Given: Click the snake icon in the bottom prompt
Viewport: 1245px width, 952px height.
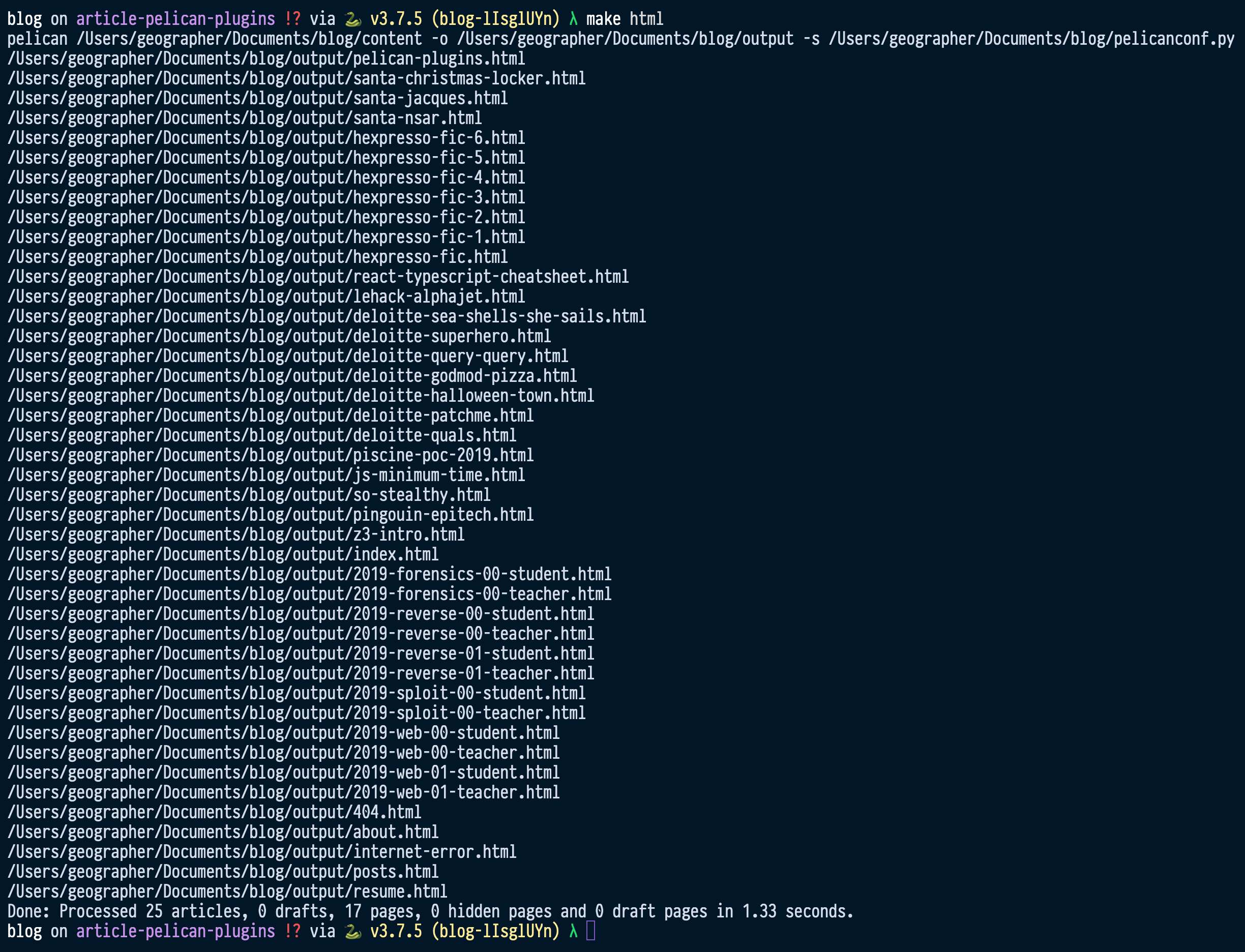Looking at the screenshot, I should pos(352,931).
